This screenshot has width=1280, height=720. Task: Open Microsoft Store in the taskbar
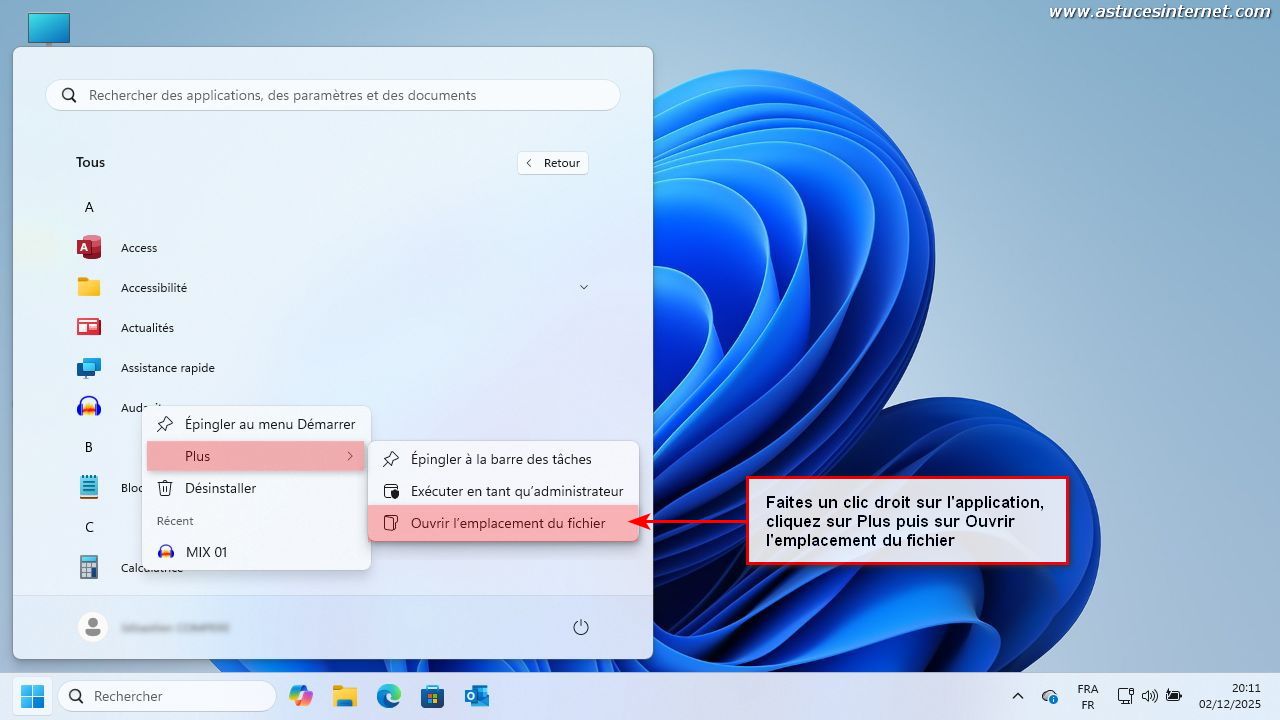(x=432, y=696)
